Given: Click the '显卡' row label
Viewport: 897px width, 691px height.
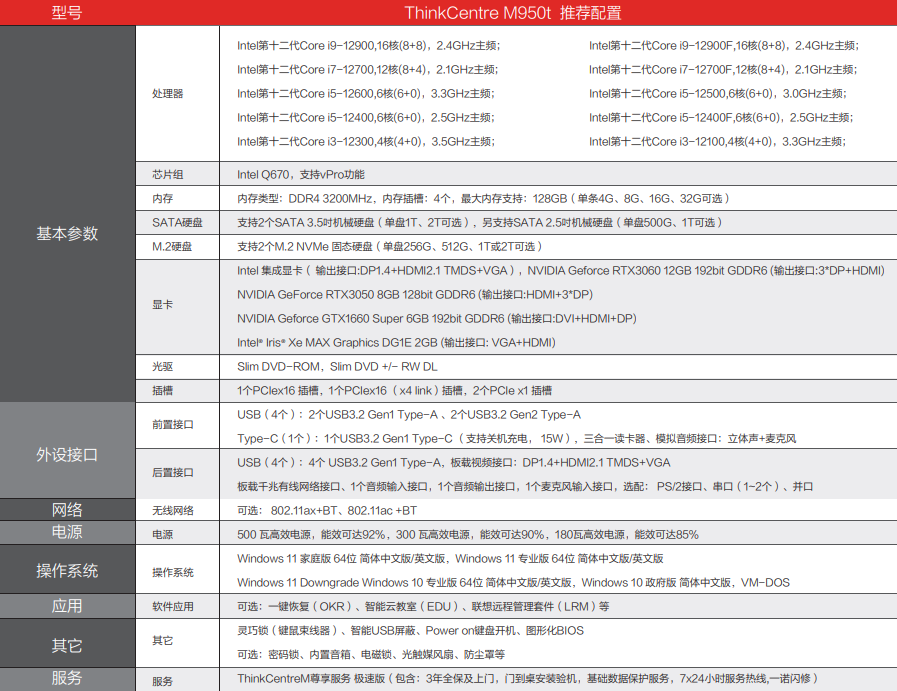Looking at the screenshot, I should pyautogui.click(x=162, y=304).
